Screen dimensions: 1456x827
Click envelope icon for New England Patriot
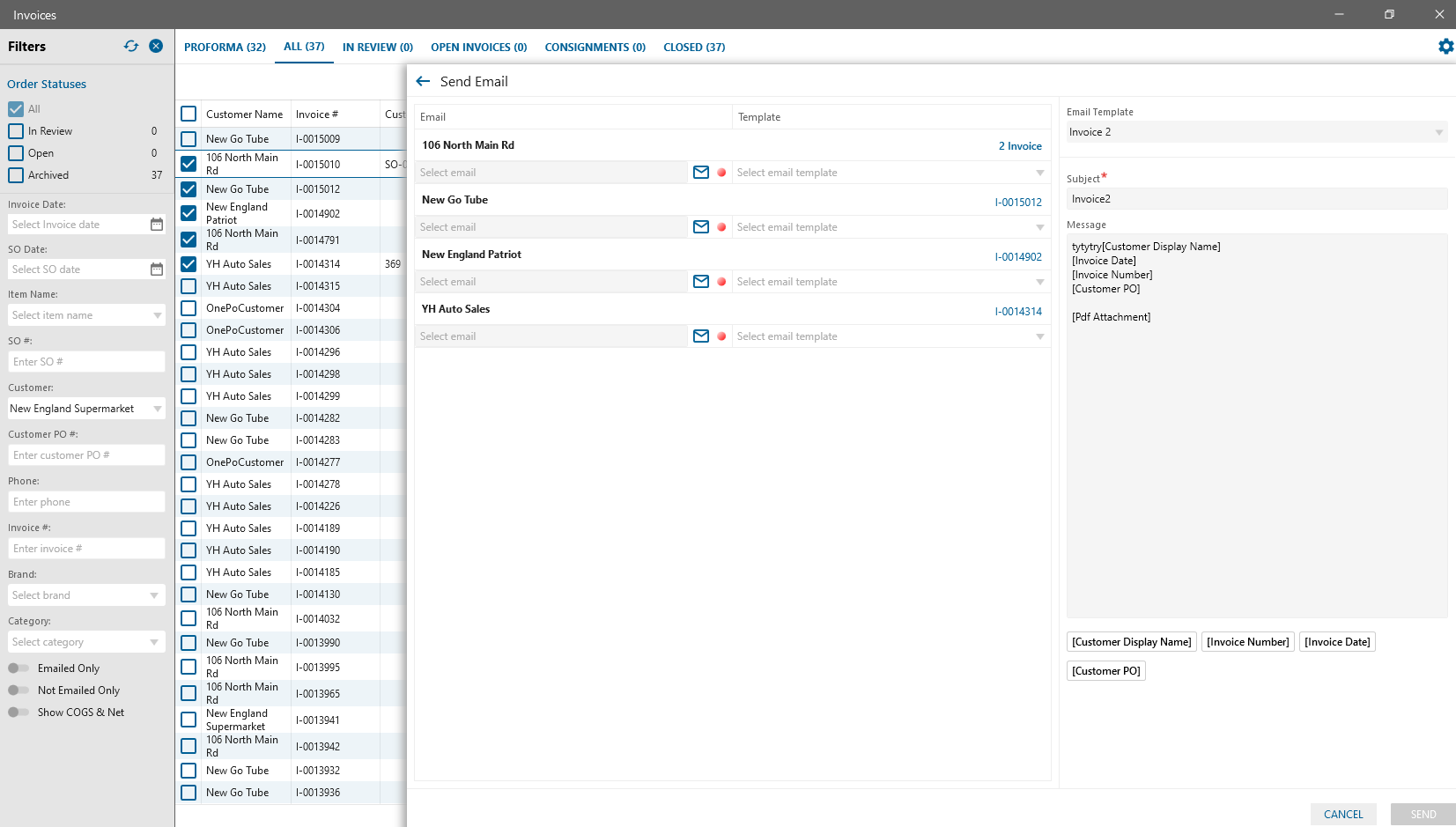[701, 282]
